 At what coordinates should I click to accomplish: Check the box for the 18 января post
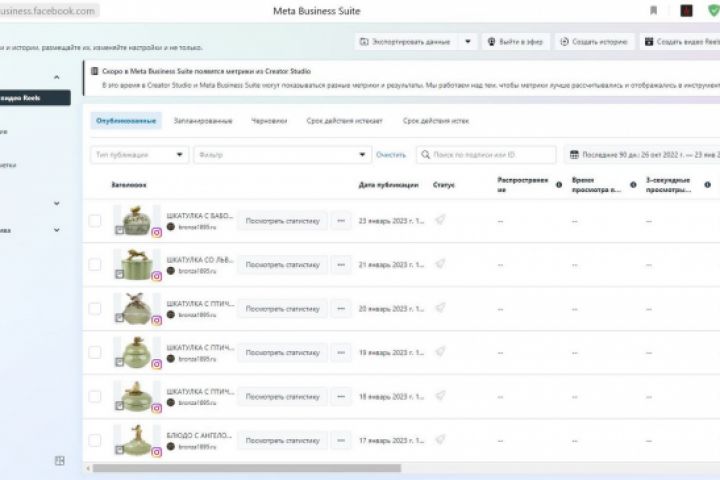coord(95,396)
